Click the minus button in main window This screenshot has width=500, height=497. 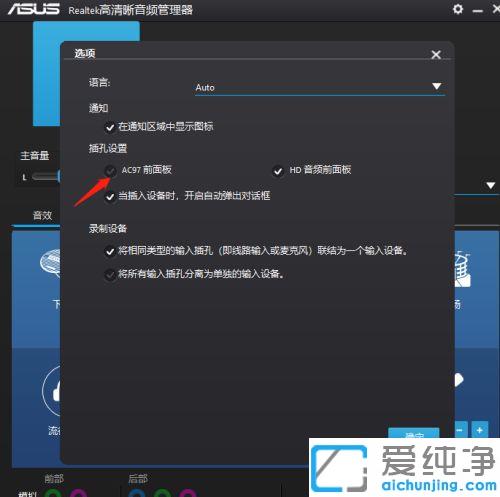460,430
